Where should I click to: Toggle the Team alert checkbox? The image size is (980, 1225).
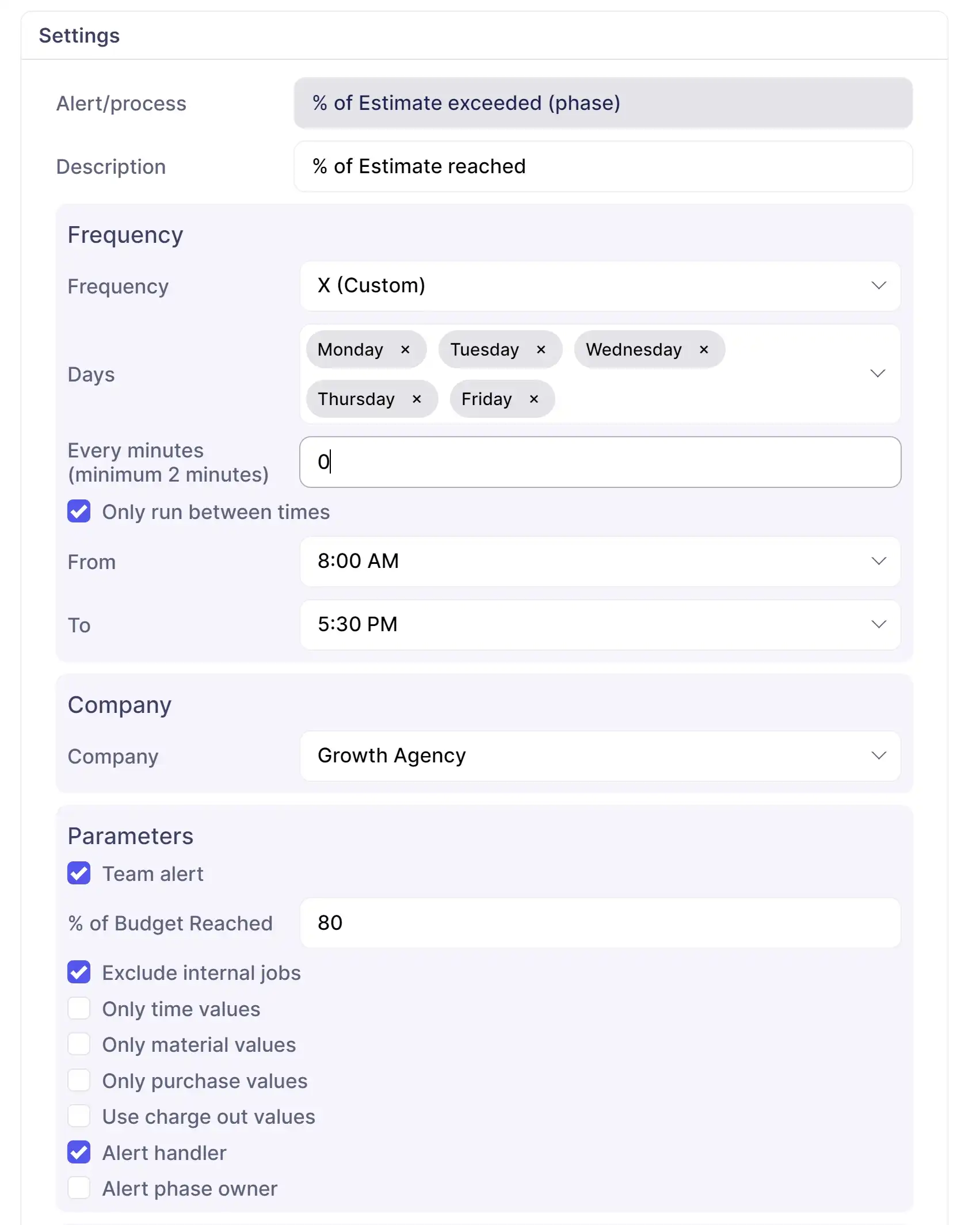[79, 873]
